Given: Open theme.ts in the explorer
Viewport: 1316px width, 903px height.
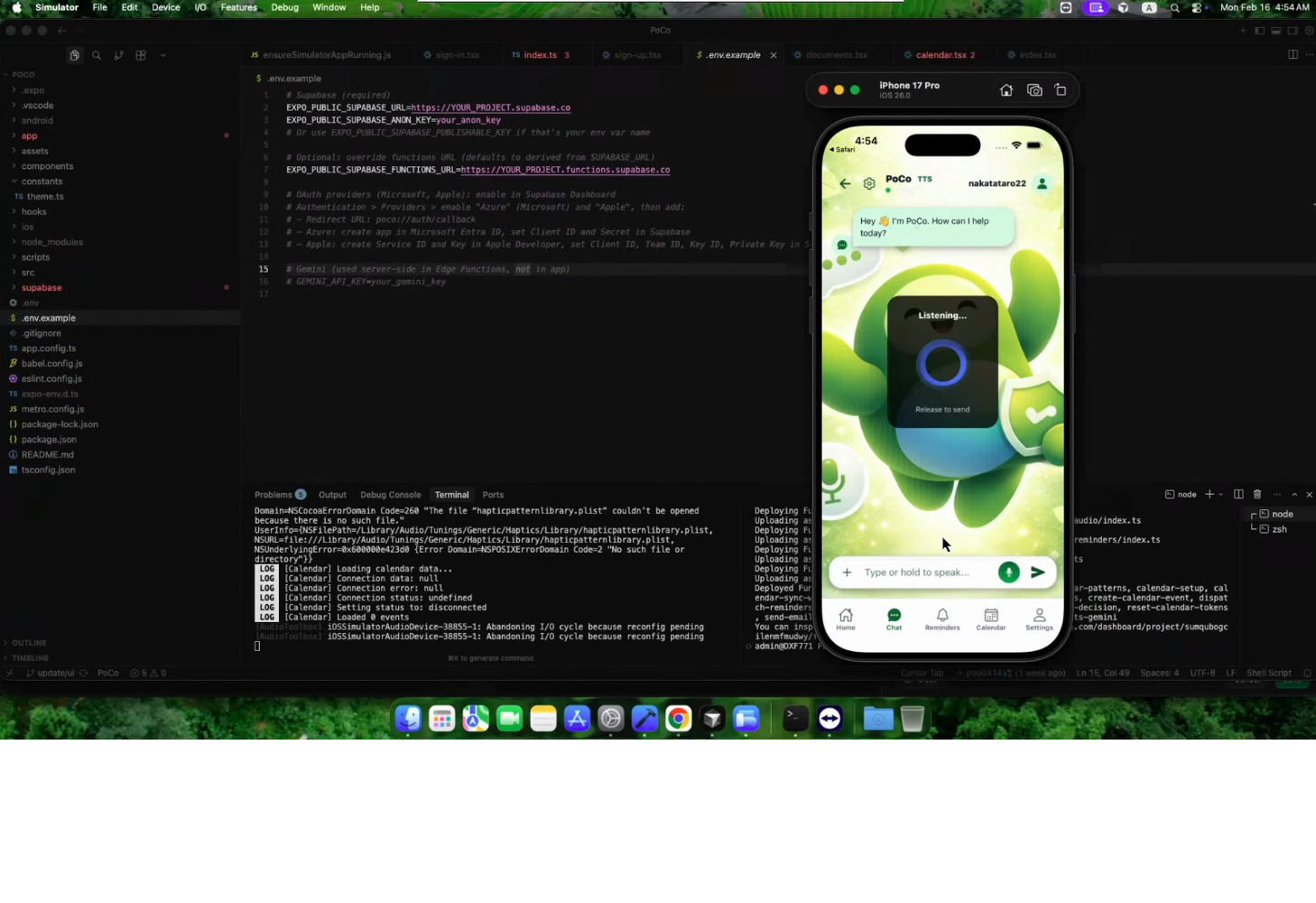Looking at the screenshot, I should coord(45,197).
